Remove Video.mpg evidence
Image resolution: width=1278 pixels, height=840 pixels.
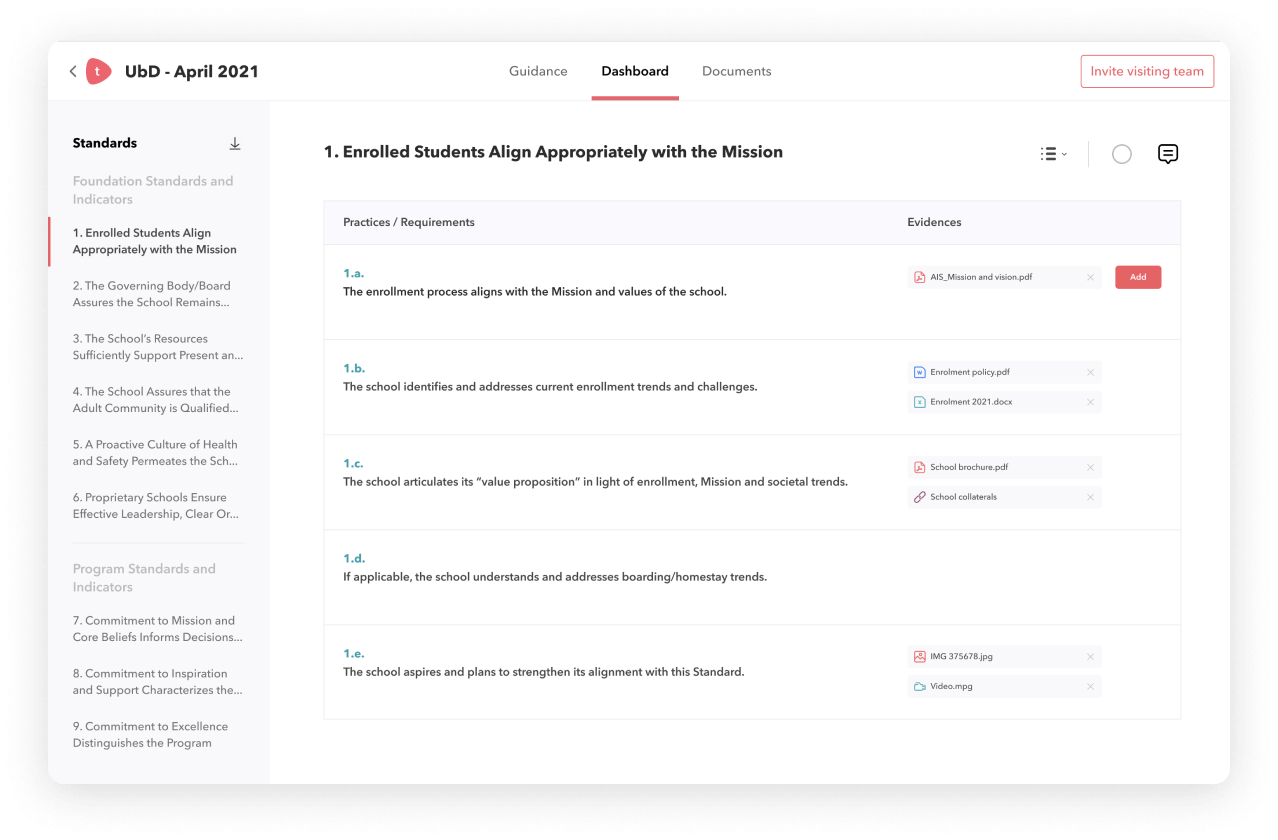[x=1090, y=687]
